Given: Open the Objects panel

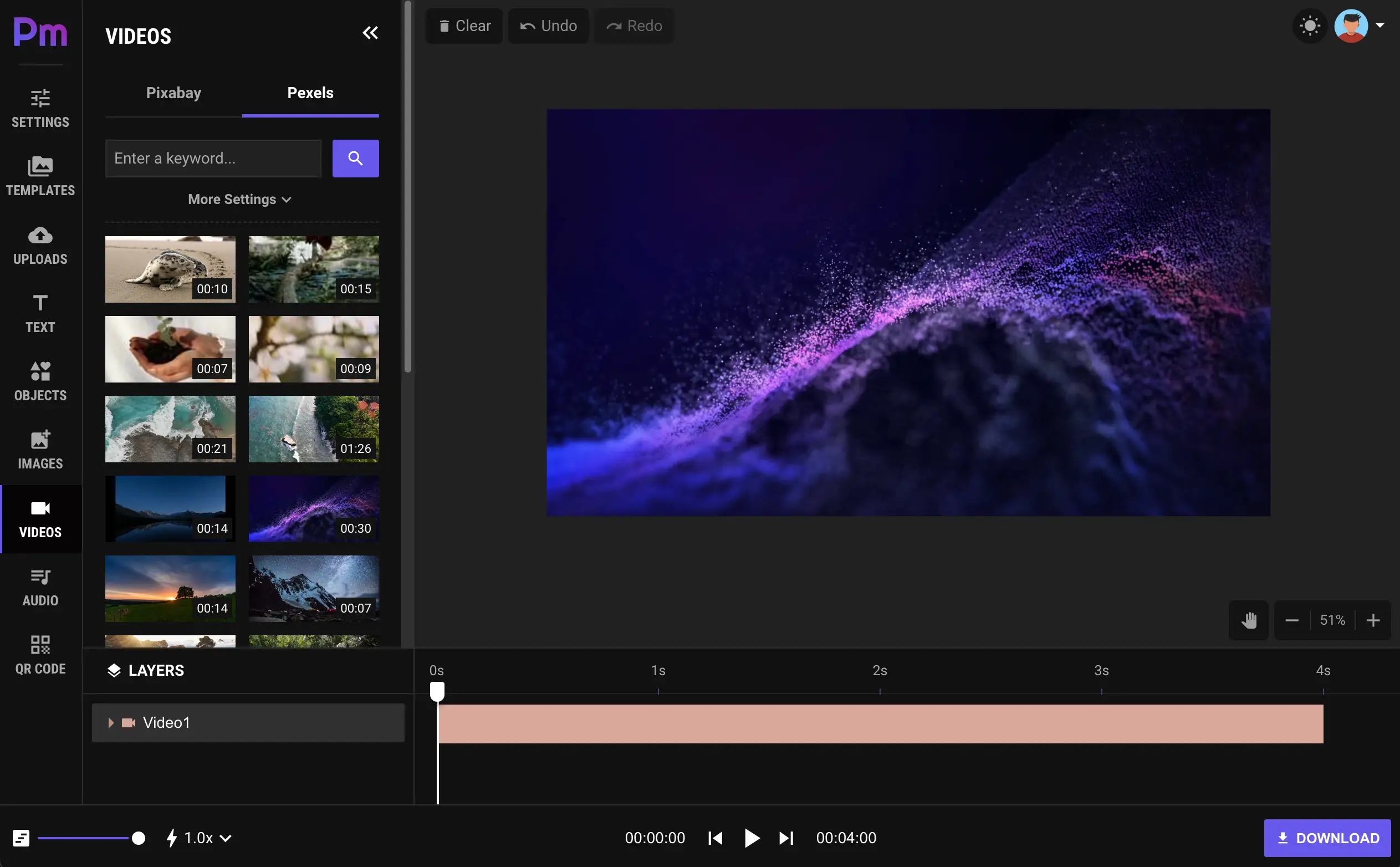Looking at the screenshot, I should point(40,380).
